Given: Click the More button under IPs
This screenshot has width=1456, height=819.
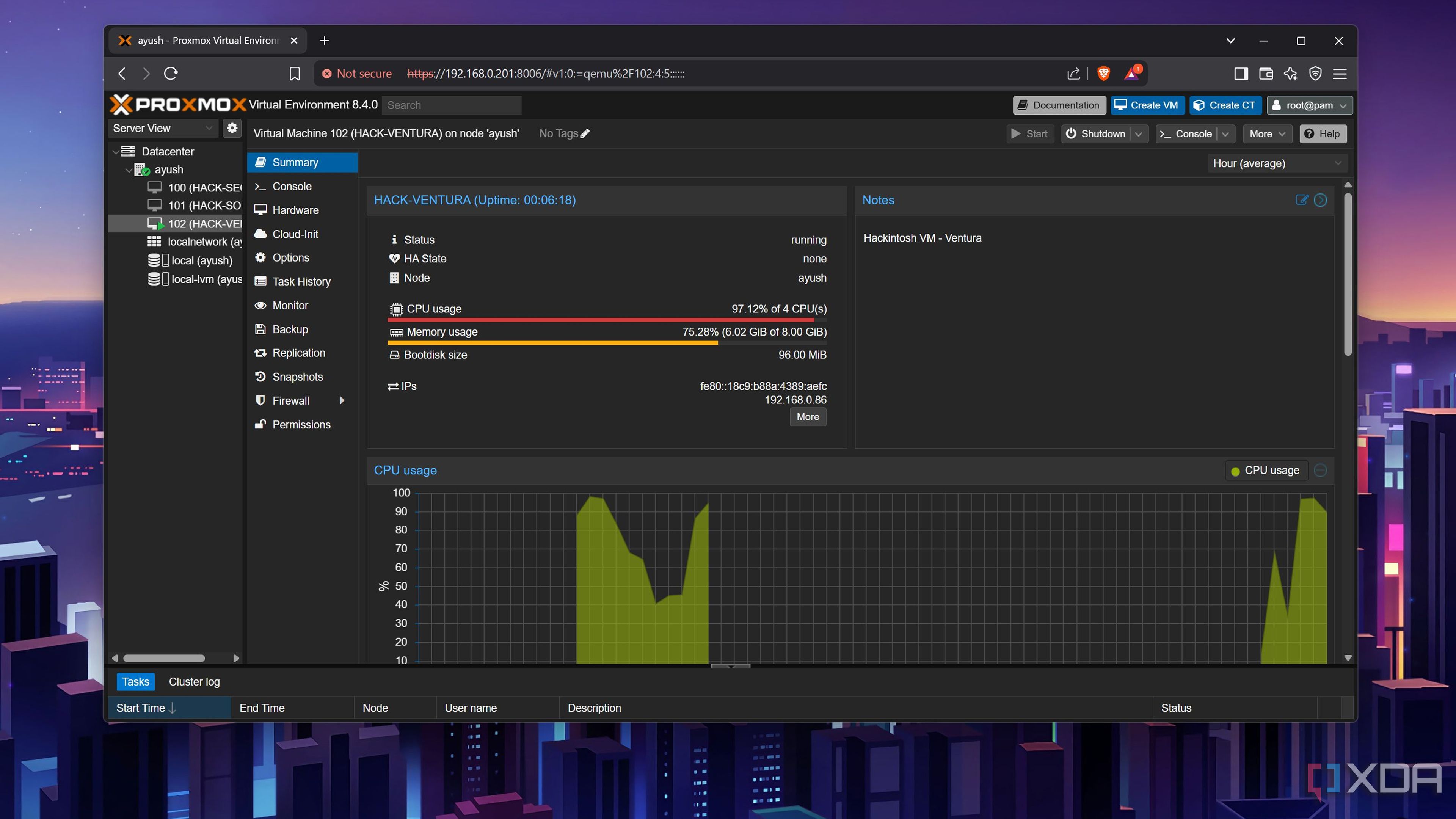Looking at the screenshot, I should pos(808,417).
